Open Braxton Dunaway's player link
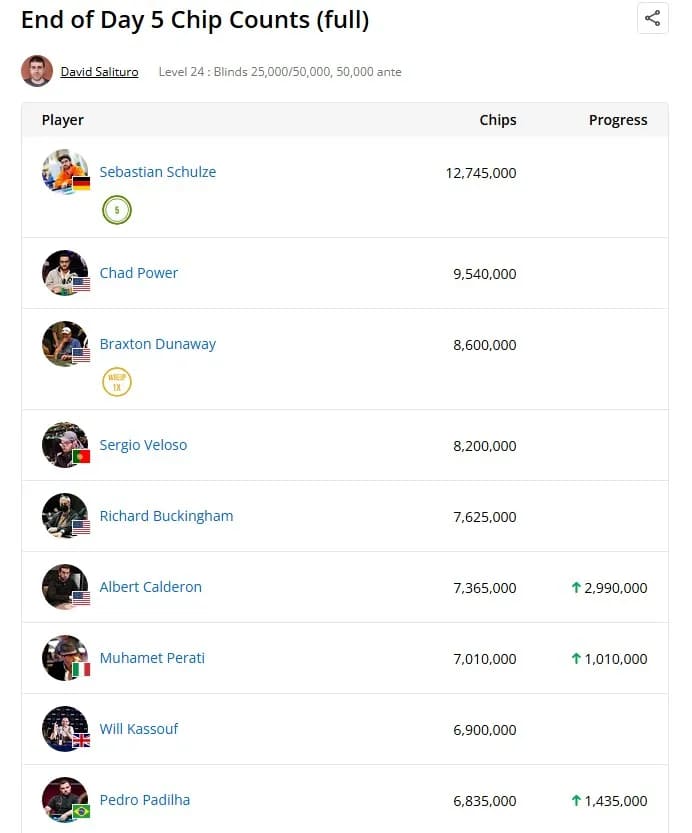The image size is (692, 833). pyautogui.click(x=158, y=344)
